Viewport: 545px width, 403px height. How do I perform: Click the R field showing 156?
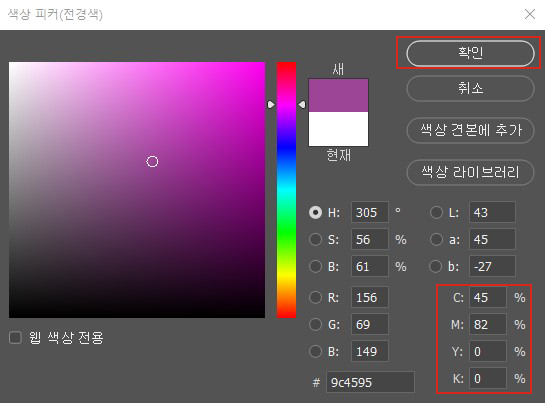[x=370, y=297]
